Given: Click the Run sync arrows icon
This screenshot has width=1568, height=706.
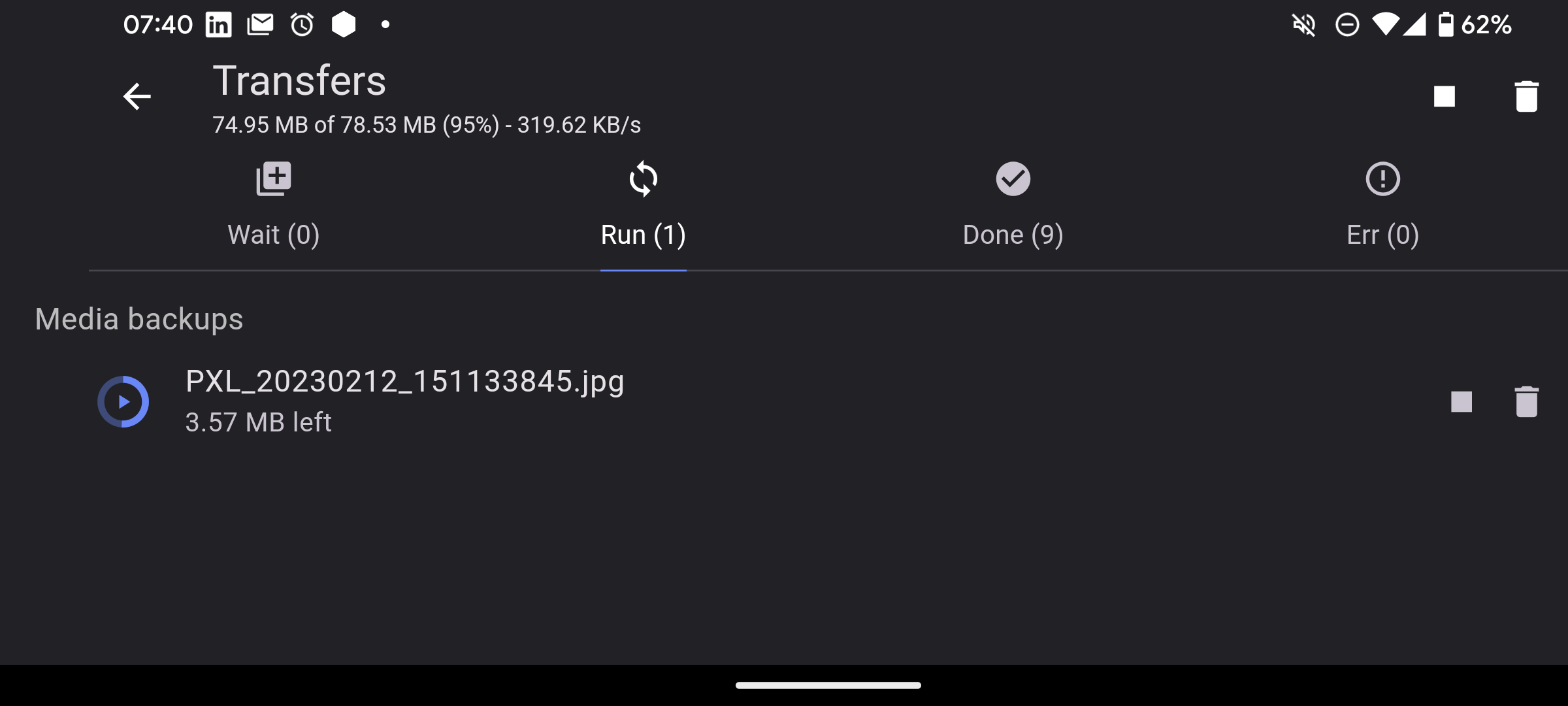Looking at the screenshot, I should pyautogui.click(x=644, y=178).
